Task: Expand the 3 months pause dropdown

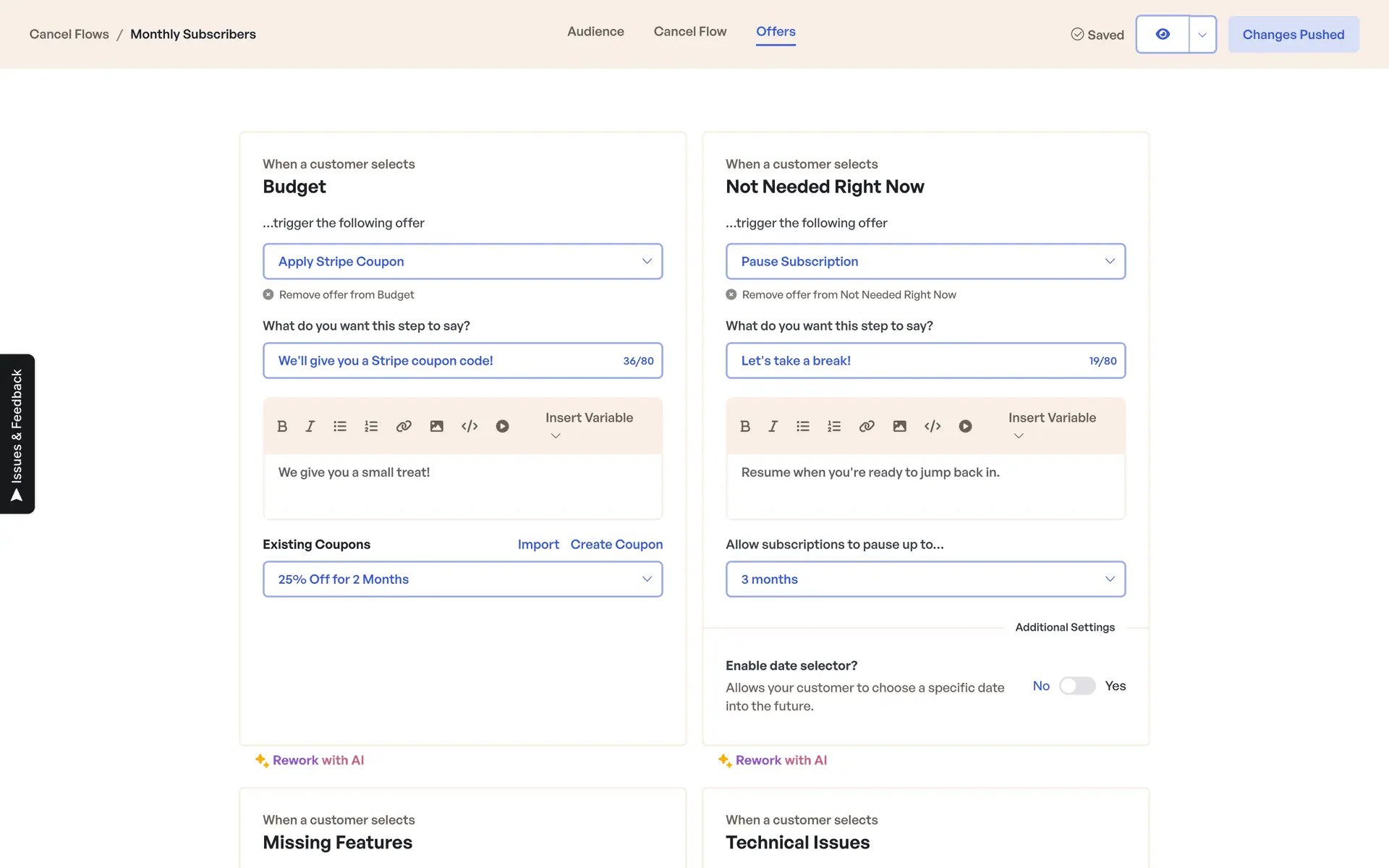Action: click(x=925, y=579)
